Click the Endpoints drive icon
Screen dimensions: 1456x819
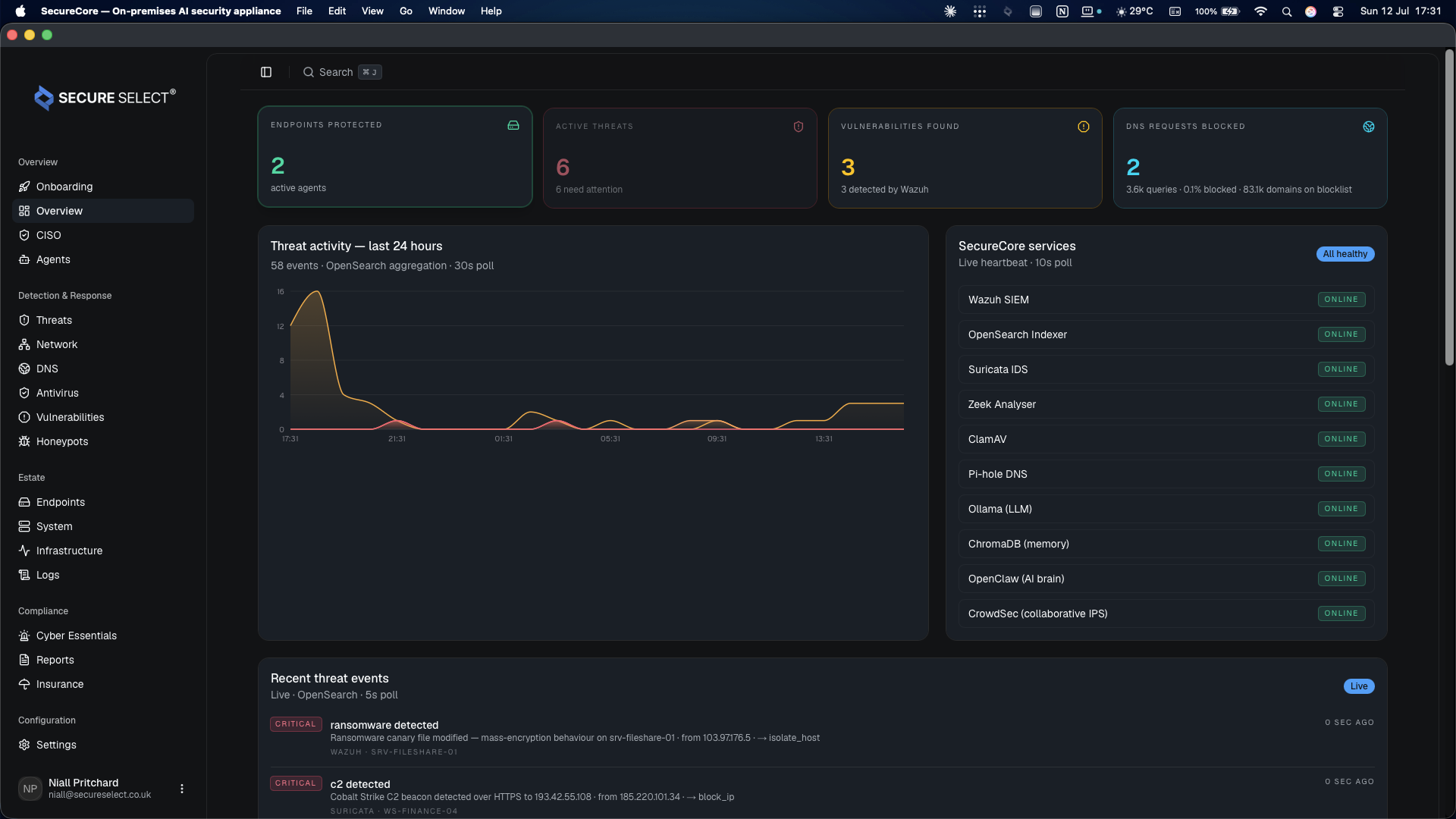point(24,502)
